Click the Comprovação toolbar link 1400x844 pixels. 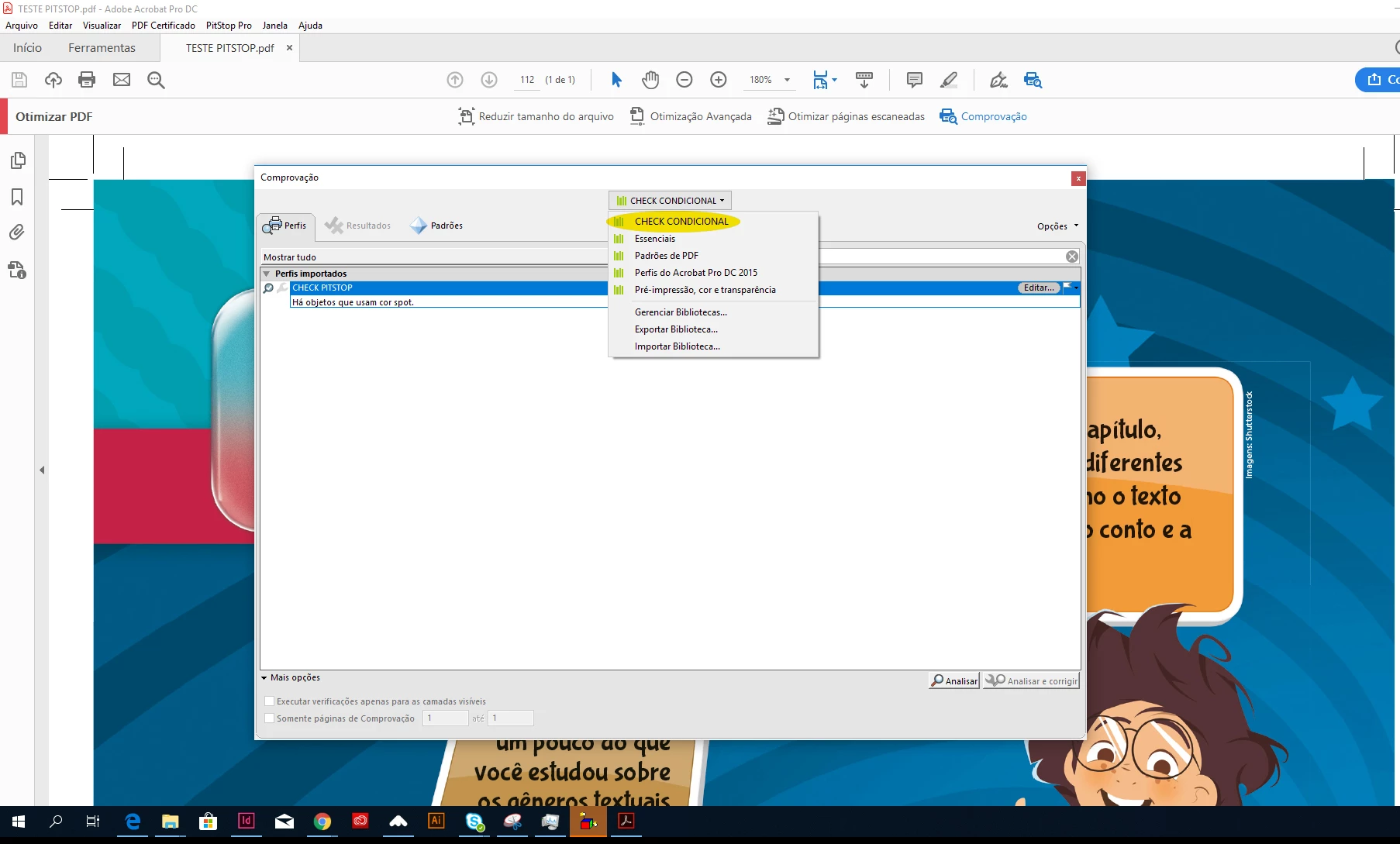tap(983, 116)
